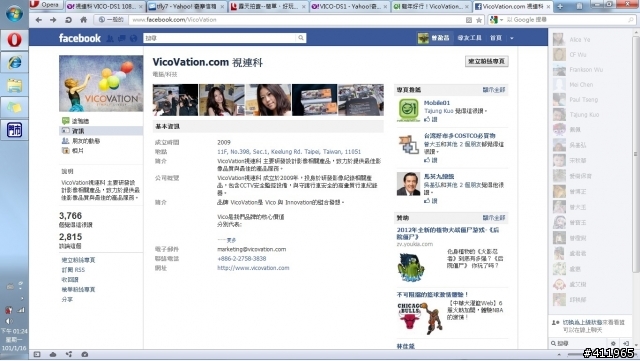Open the Chicago Bulls sponsored ad image
640x361 pixels.
(419, 318)
